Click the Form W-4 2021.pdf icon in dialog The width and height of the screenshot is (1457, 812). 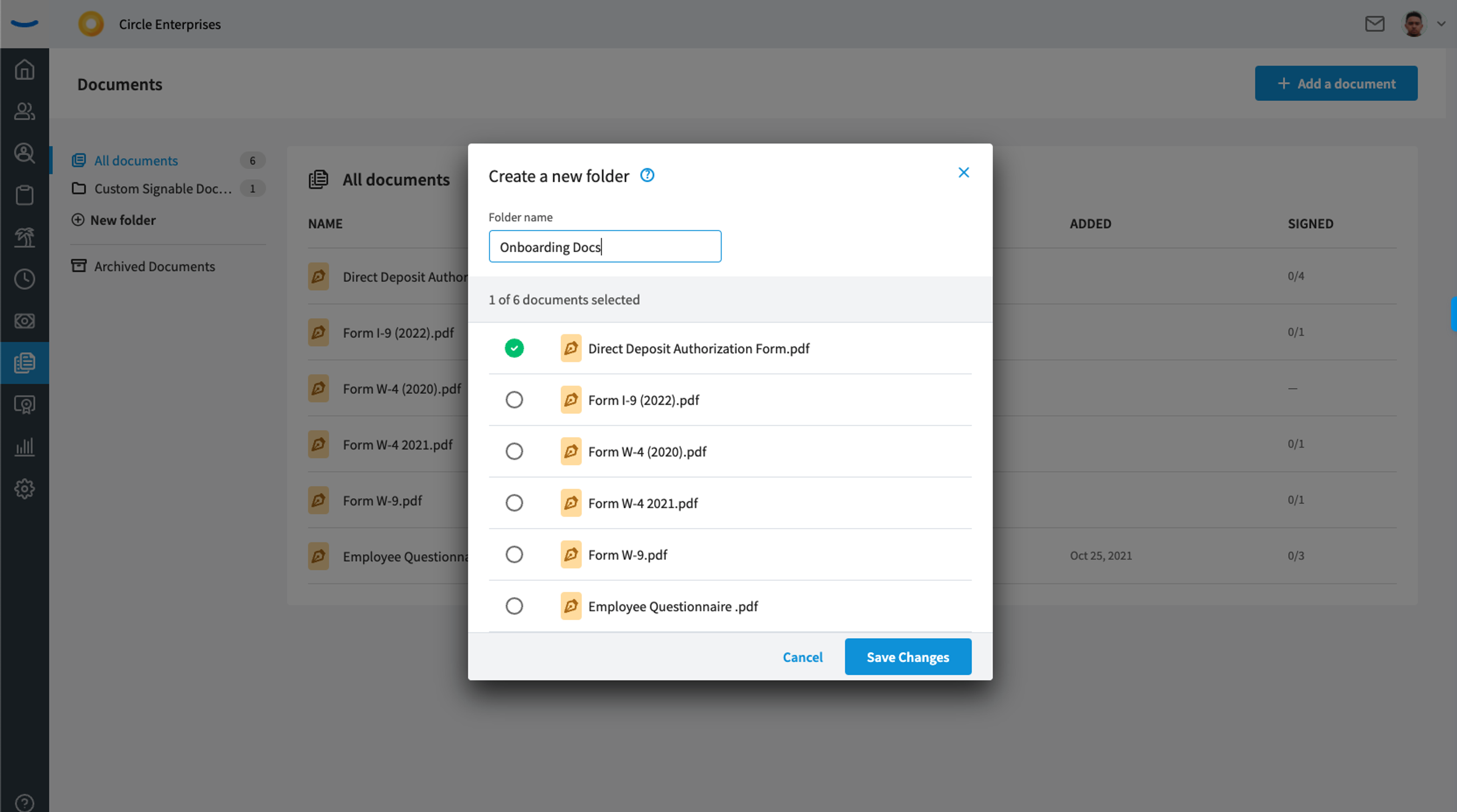tap(571, 503)
